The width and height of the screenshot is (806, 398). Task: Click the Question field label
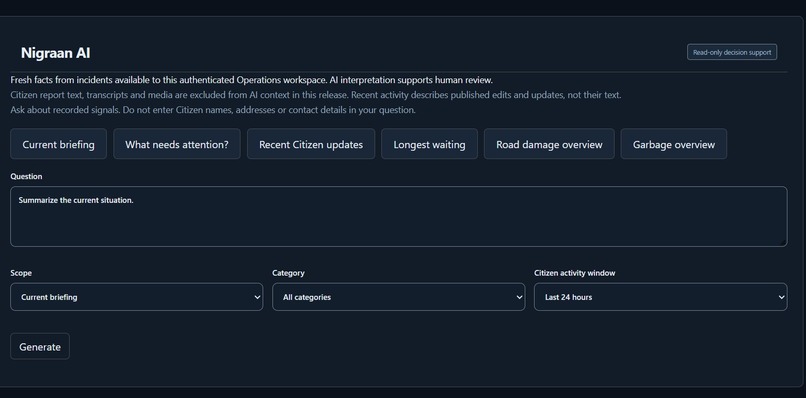26,176
